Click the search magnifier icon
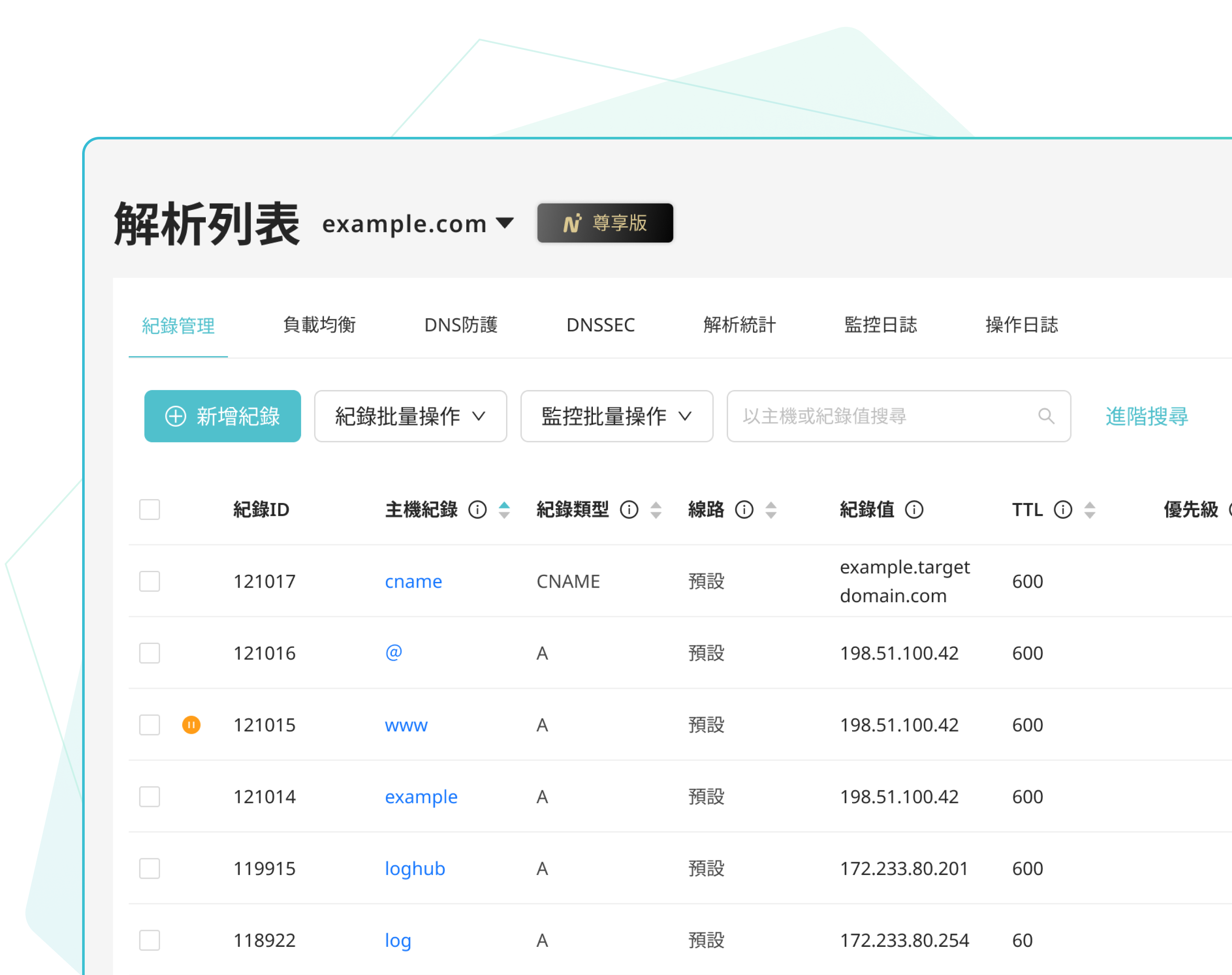Image resolution: width=1232 pixels, height=975 pixels. pyautogui.click(x=1046, y=416)
